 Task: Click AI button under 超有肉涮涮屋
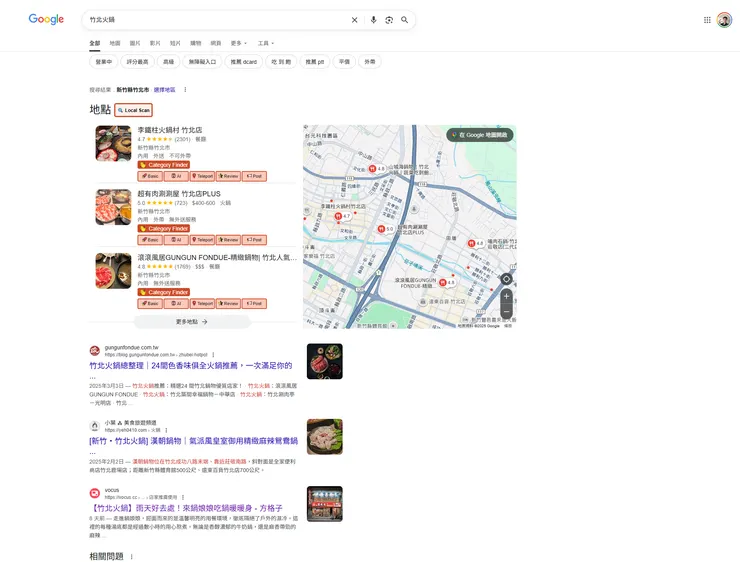point(176,240)
